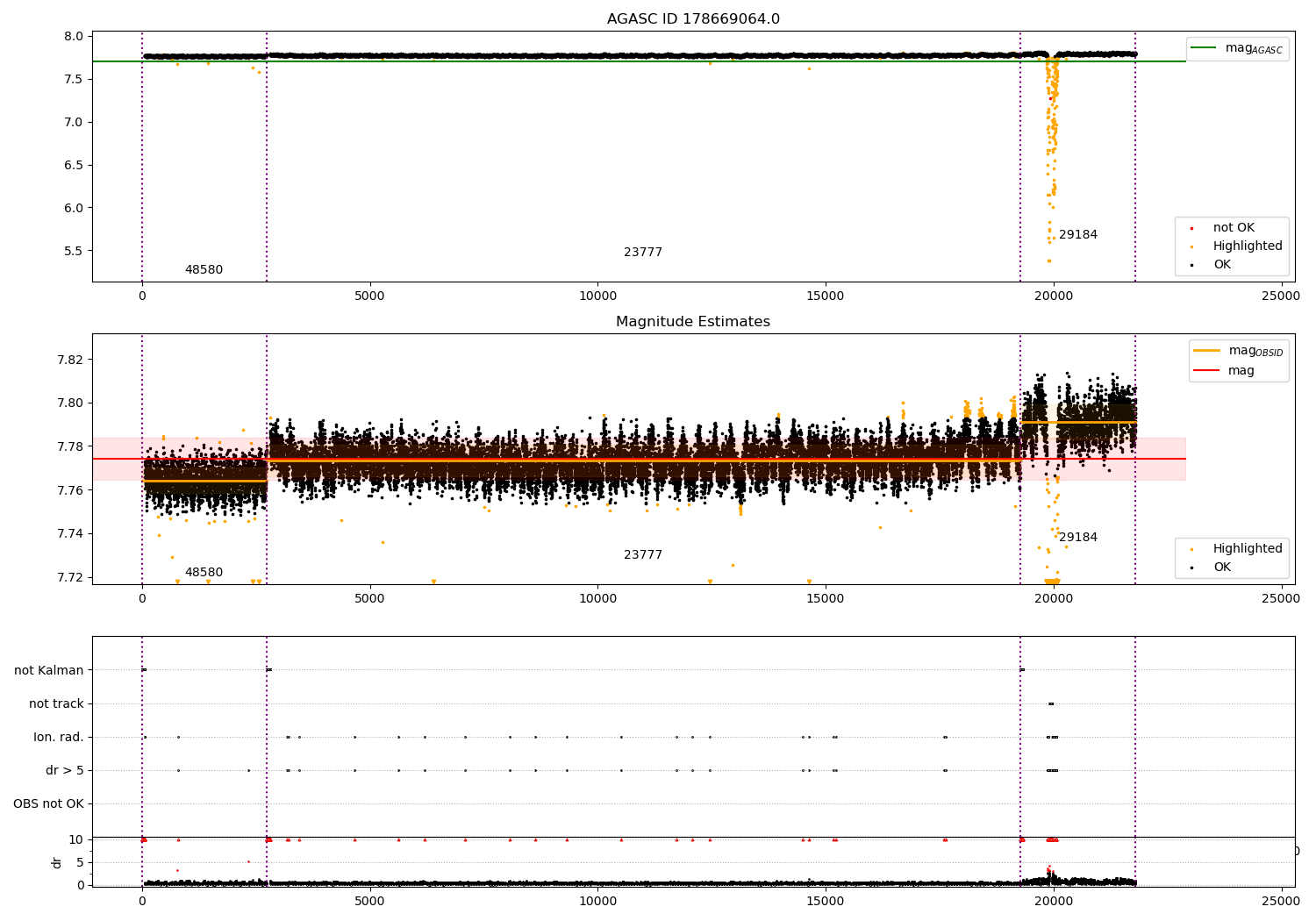Click annotation "29184" in Magnitude Estimates plot
The height and width of the screenshot is (921, 1316).
[x=1078, y=538]
